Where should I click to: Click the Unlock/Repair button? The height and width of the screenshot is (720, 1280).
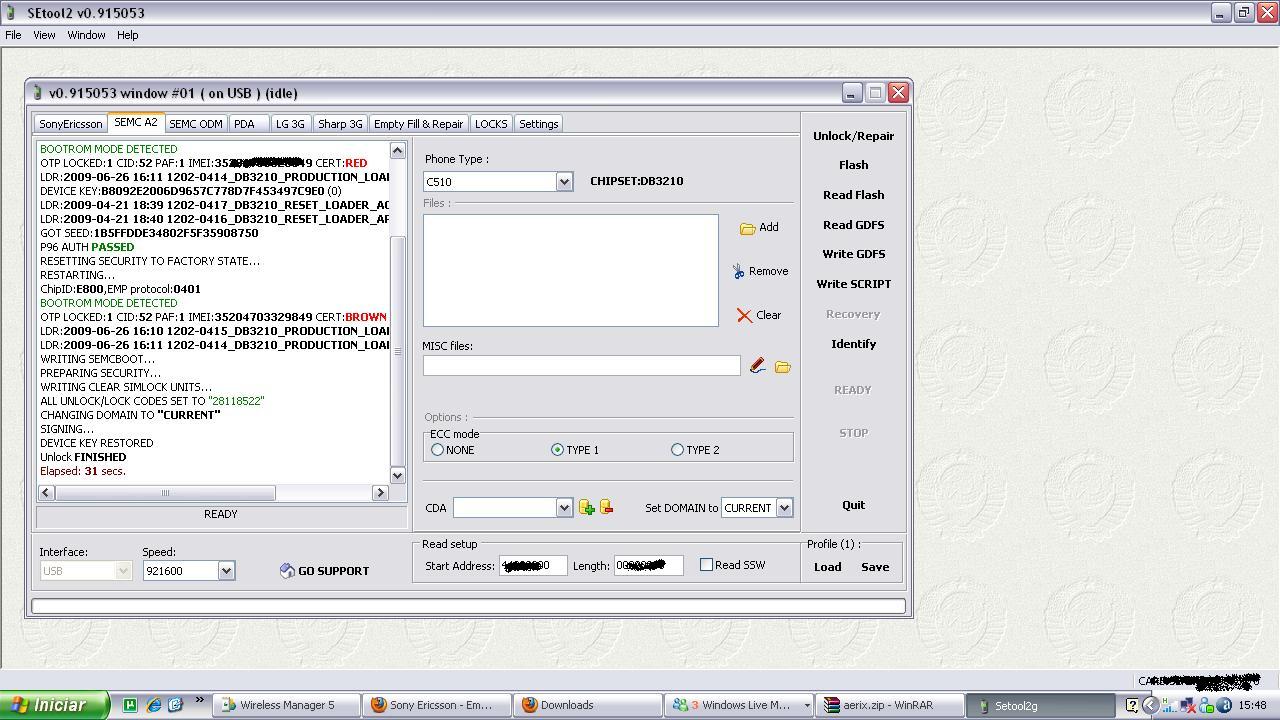[x=853, y=136]
